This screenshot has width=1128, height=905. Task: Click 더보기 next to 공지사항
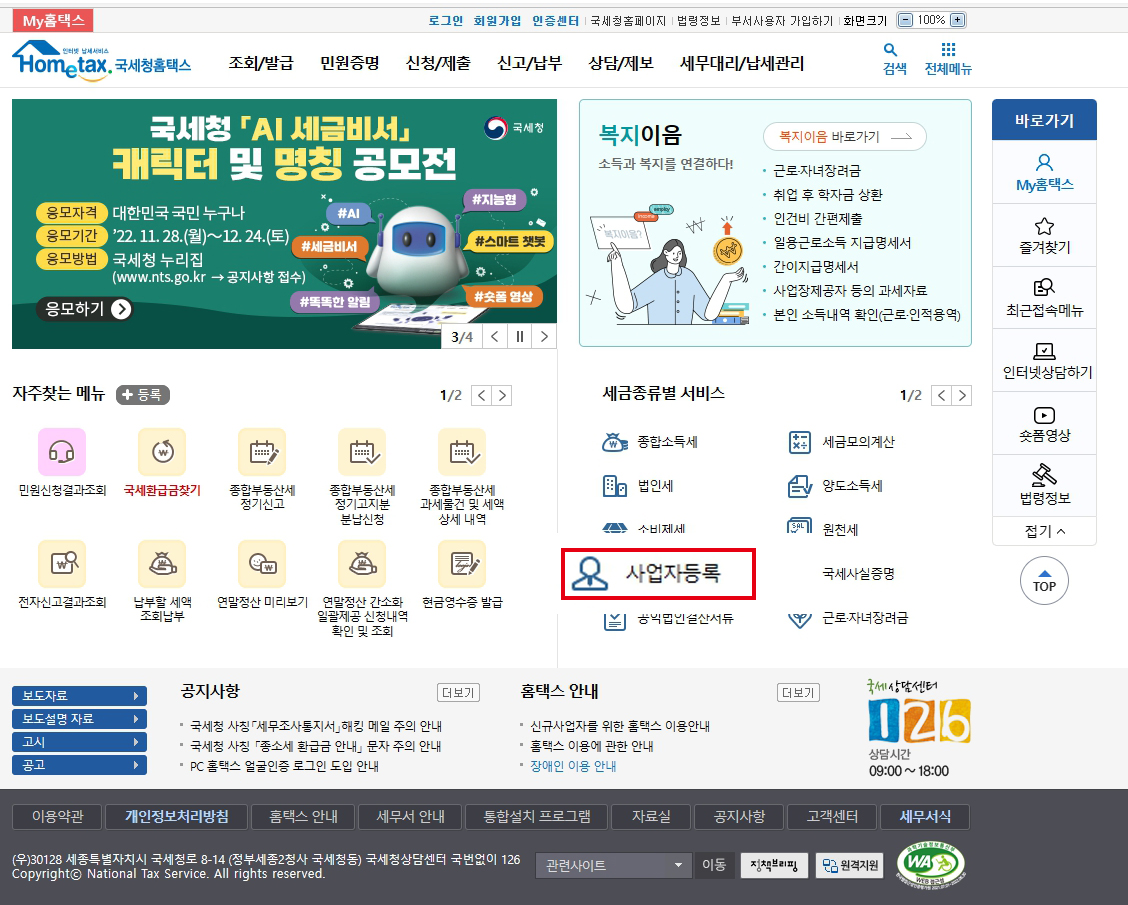point(458,693)
